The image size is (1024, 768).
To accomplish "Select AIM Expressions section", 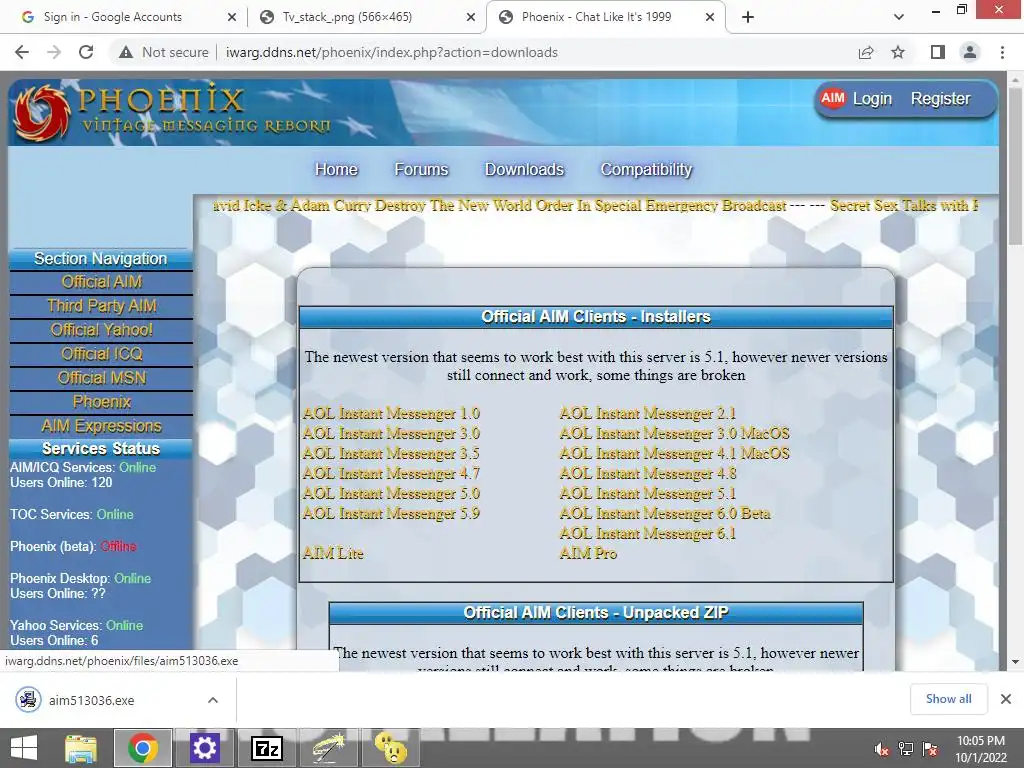I will tap(101, 426).
